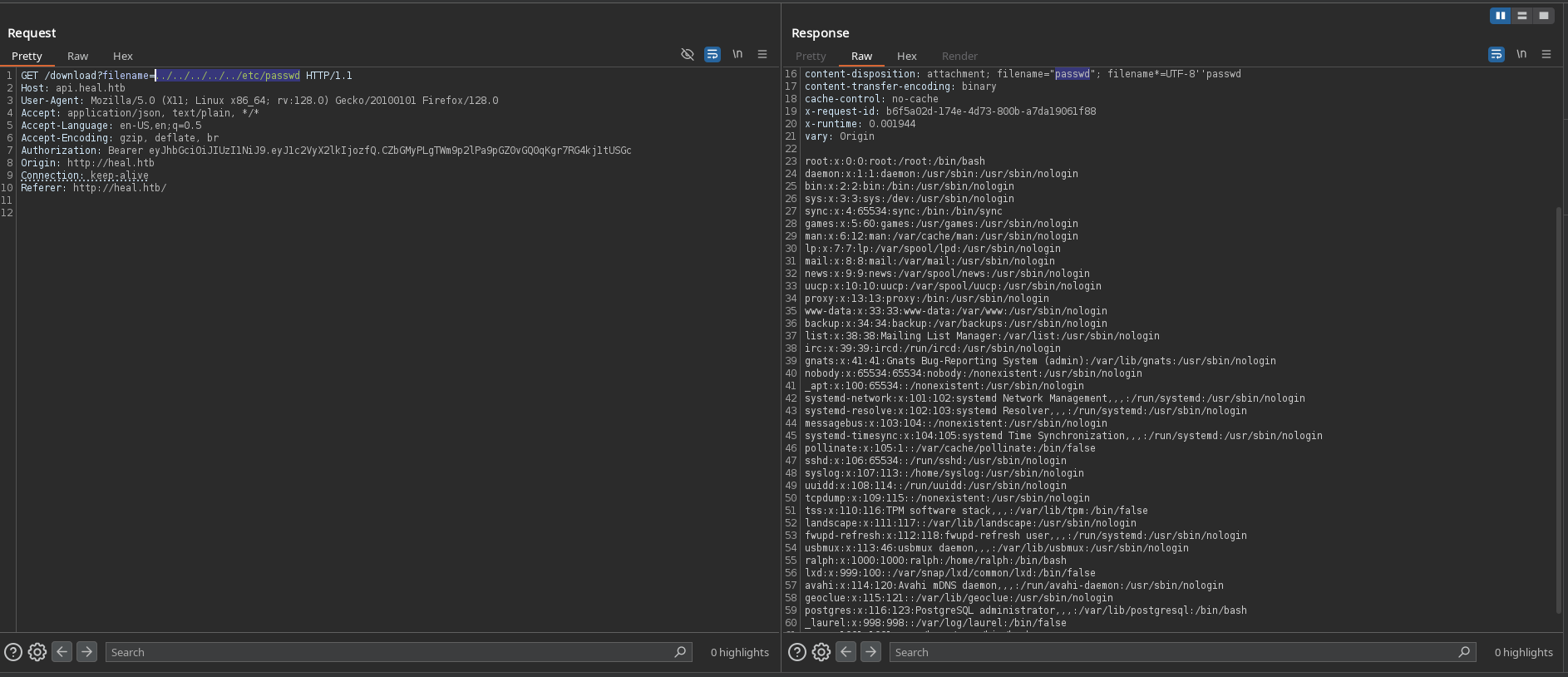Click 'sshd' user line in response
This screenshot has width=1568, height=677.
click(x=935, y=461)
